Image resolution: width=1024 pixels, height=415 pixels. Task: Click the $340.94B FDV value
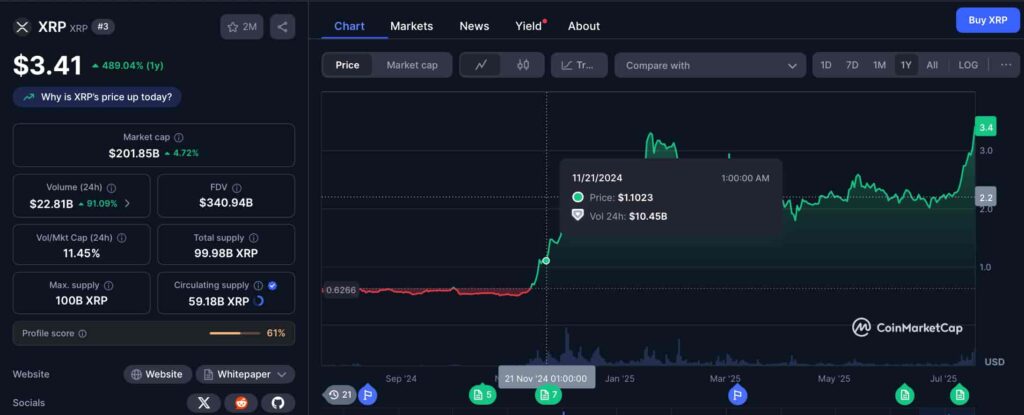[x=226, y=203]
